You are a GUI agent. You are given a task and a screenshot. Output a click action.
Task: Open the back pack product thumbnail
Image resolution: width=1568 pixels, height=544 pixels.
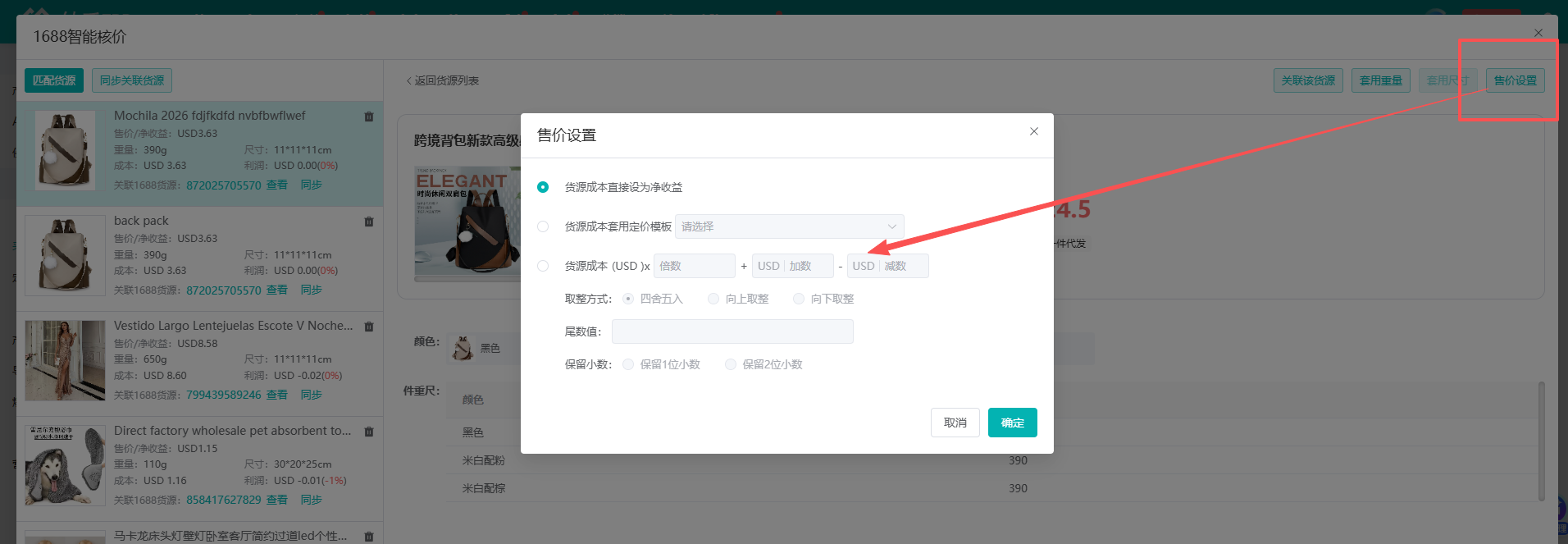(x=66, y=256)
